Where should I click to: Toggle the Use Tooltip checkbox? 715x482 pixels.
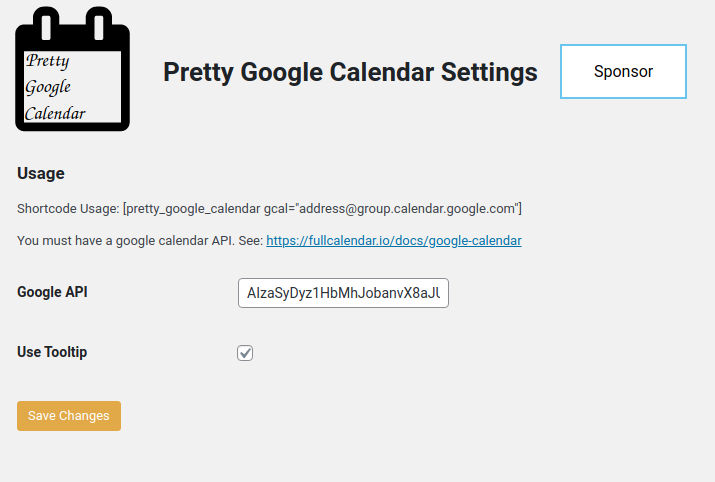(x=245, y=353)
